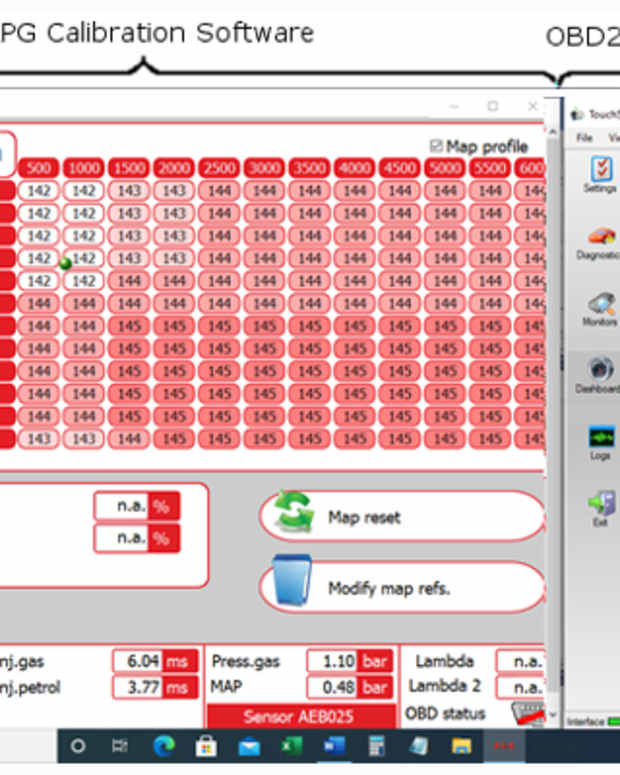This screenshot has width=620, height=775.
Task: Toggle the Map profile checkbox
Action: (436, 146)
